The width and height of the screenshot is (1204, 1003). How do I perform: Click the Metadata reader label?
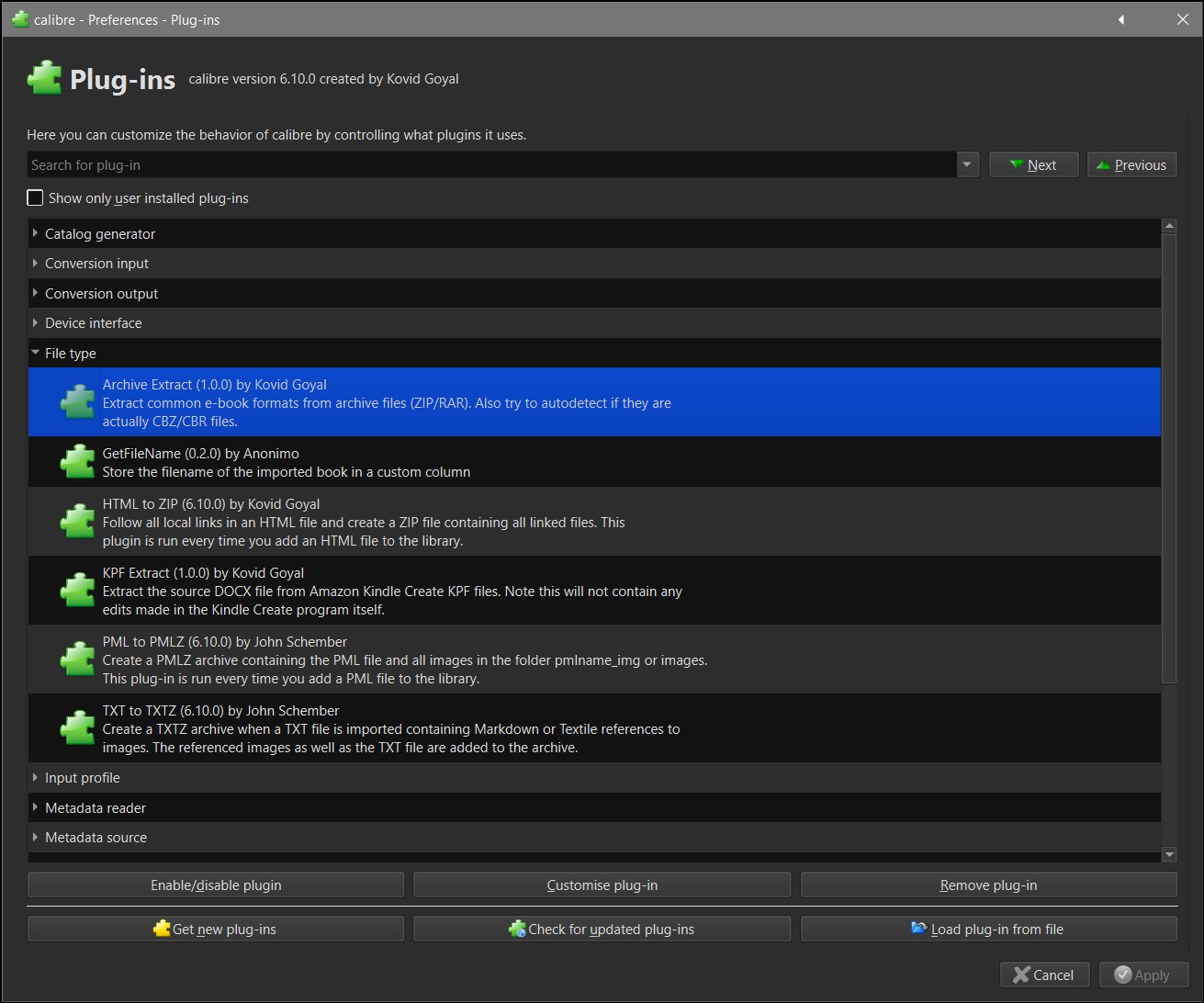tap(96, 807)
